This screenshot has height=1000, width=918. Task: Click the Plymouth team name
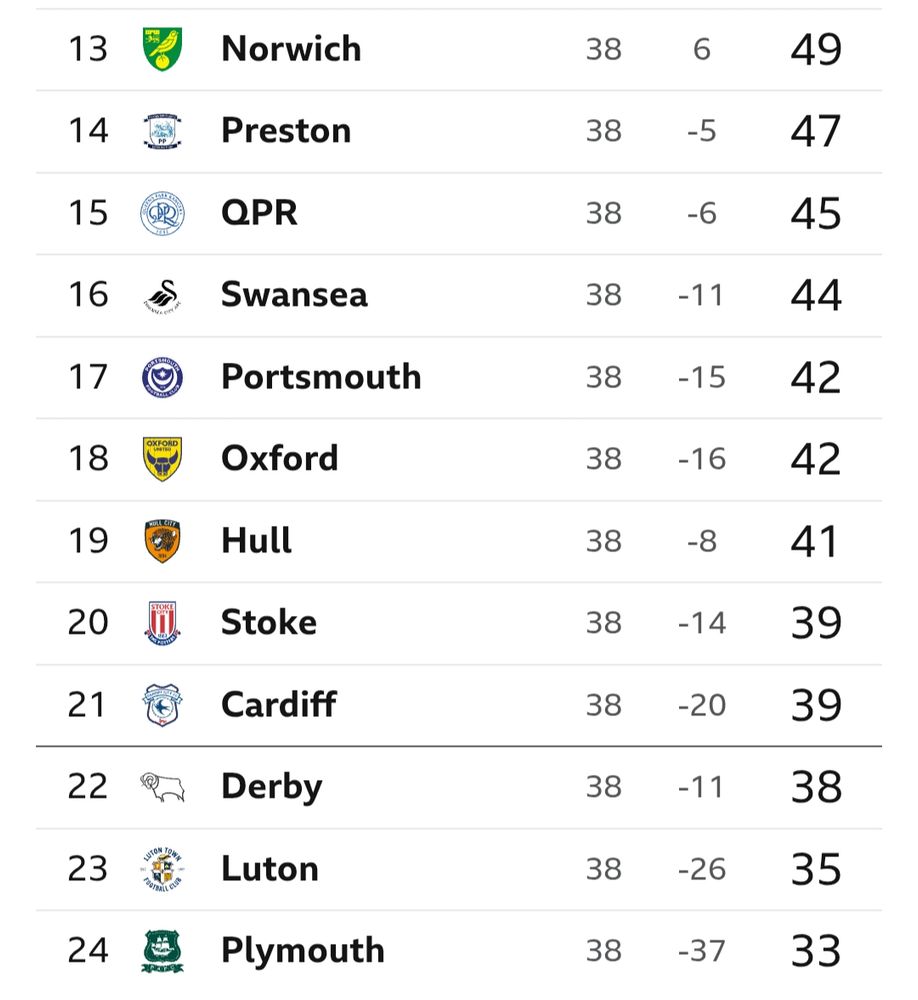pos(302,951)
